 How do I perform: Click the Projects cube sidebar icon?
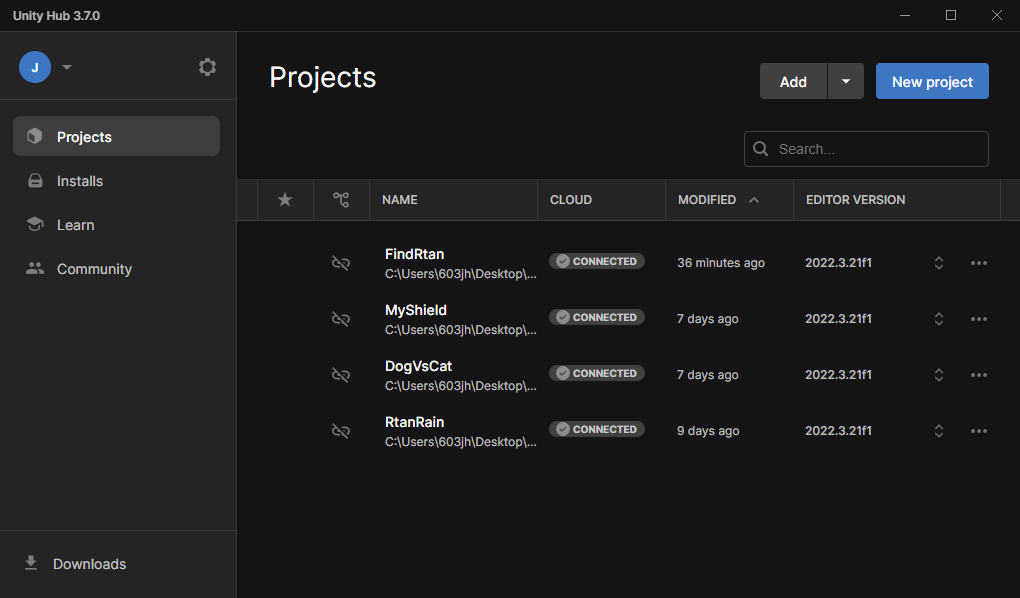34,136
